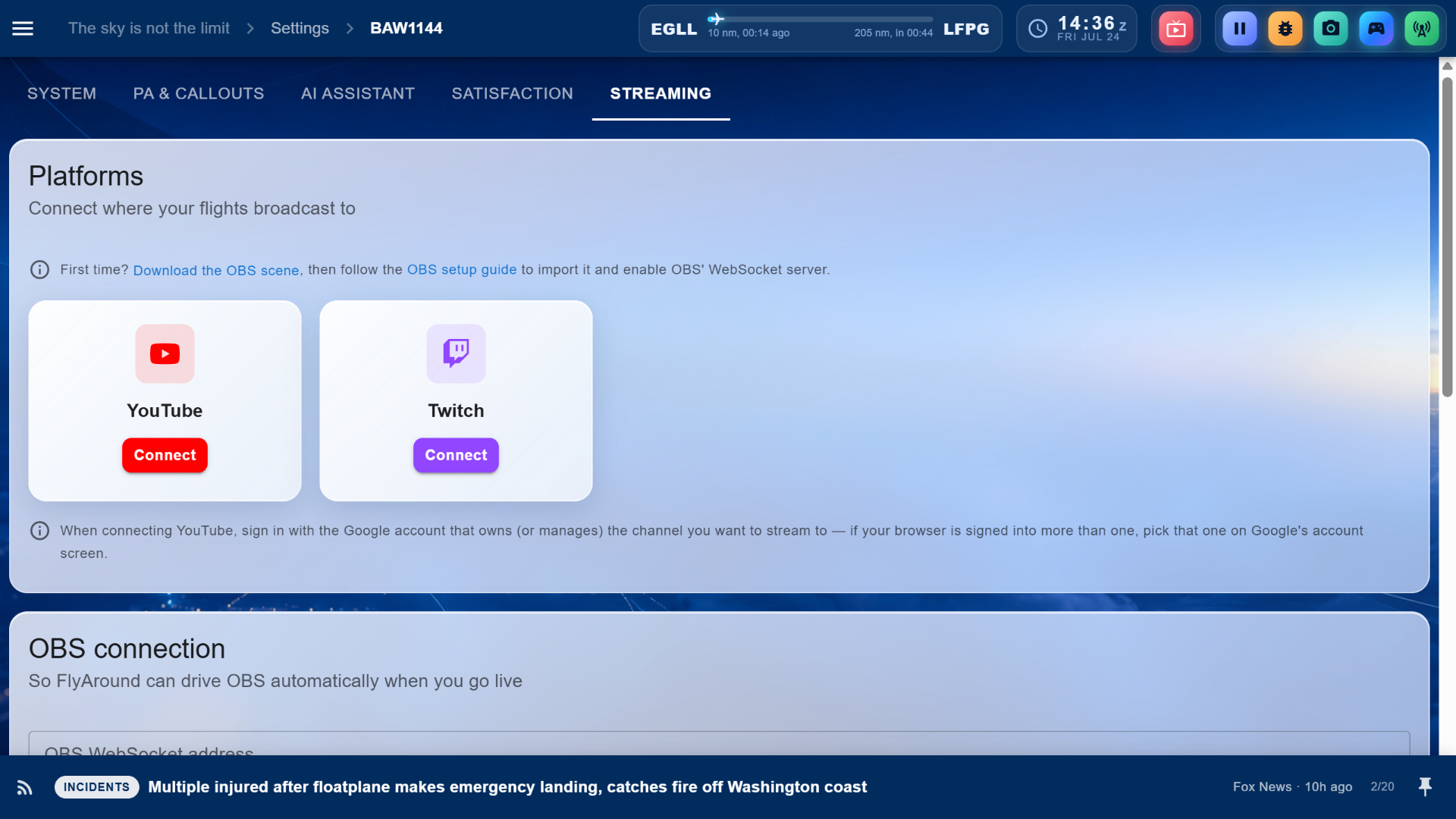Click the scrollbar up arrow
Screen dimensions: 1456x819
(1447, 66)
